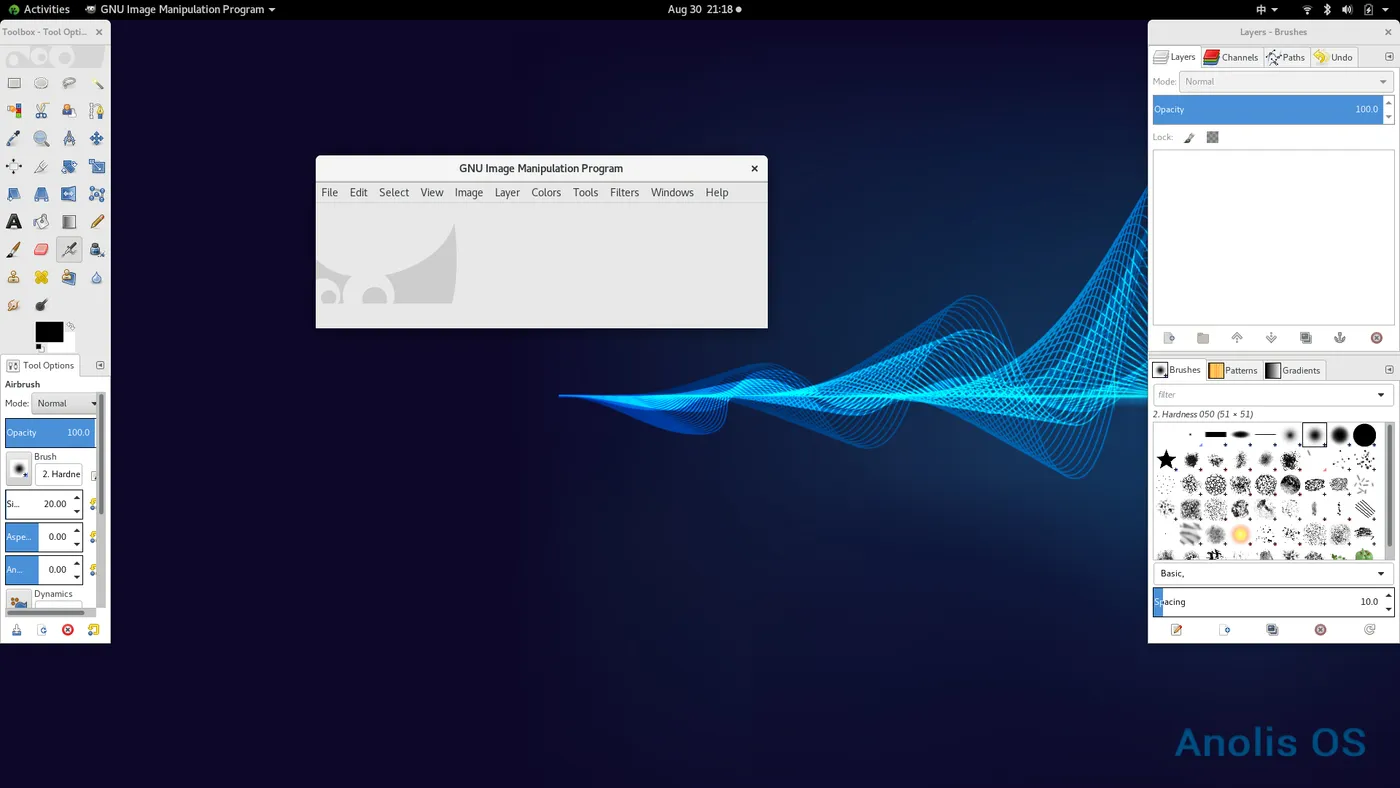This screenshot has height=788, width=1400.
Task: Switch to the Patterns tab
Action: pyautogui.click(x=1233, y=370)
